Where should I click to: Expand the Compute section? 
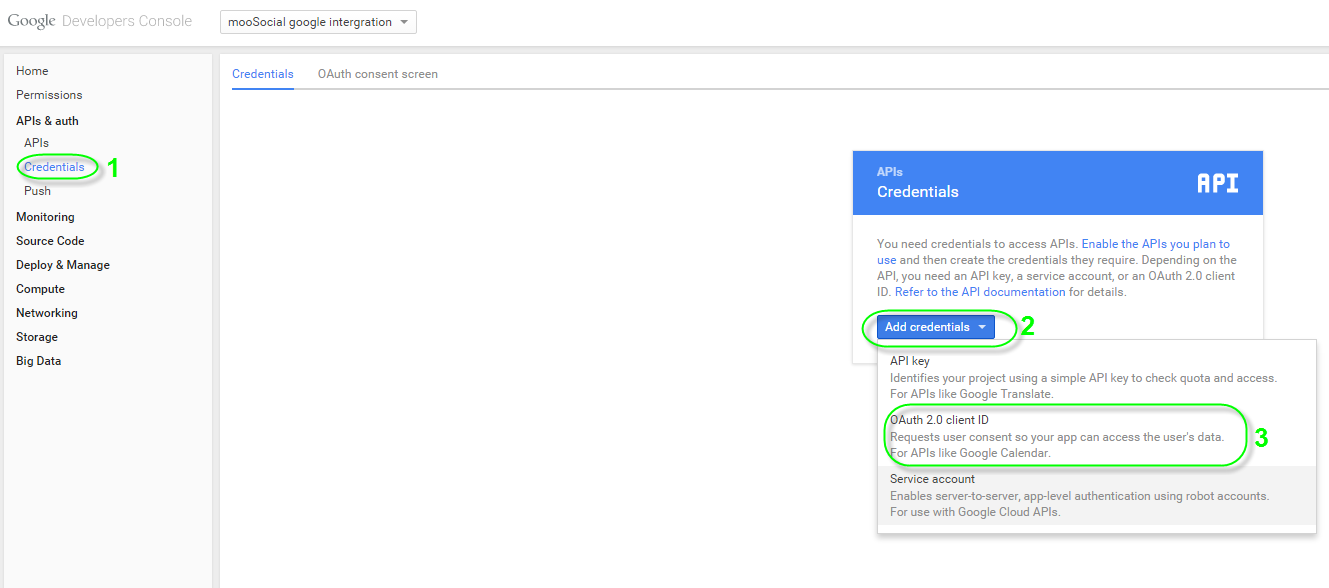click(40, 289)
